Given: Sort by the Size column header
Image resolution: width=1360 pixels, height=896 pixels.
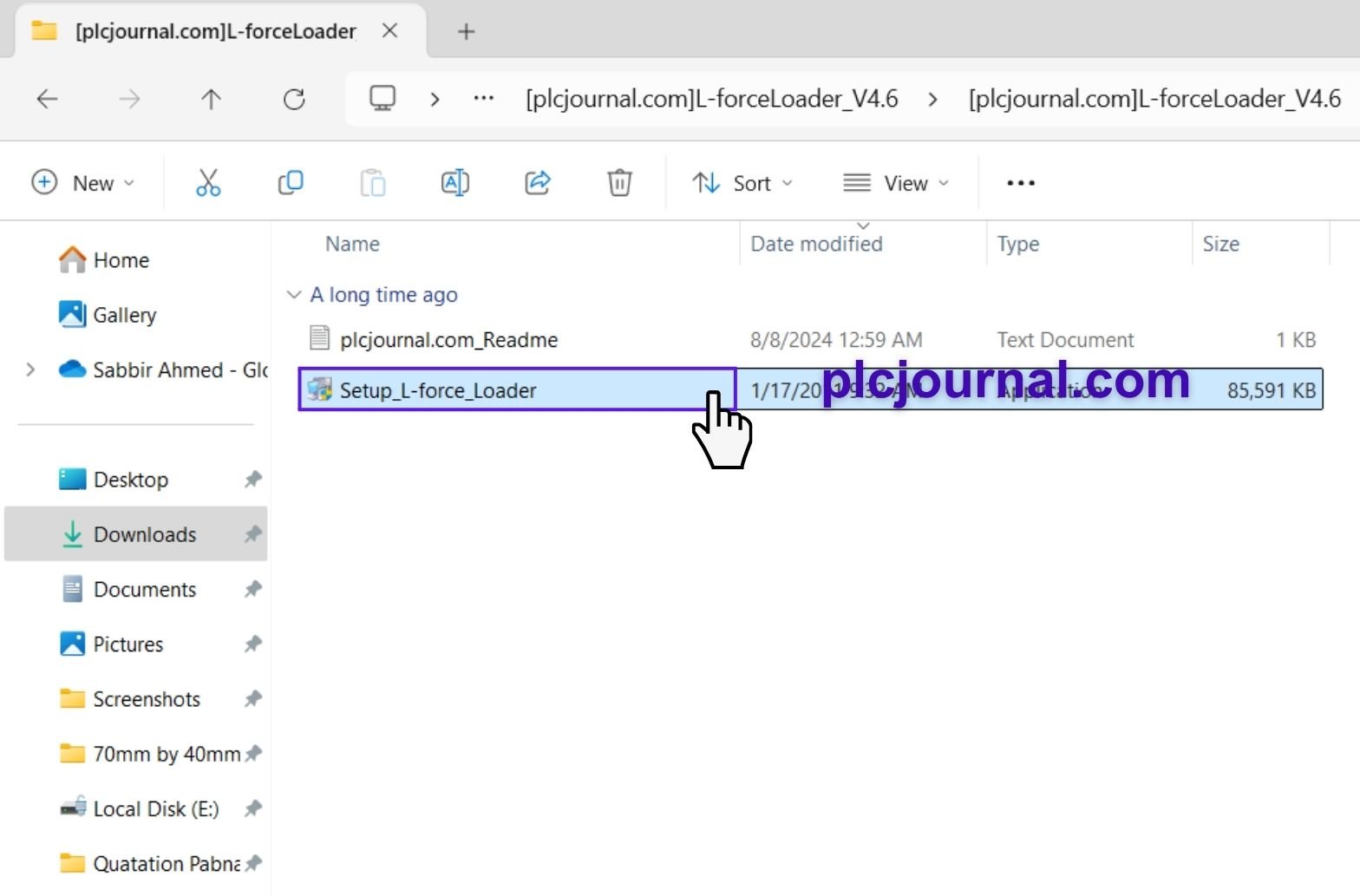Looking at the screenshot, I should click(1220, 244).
